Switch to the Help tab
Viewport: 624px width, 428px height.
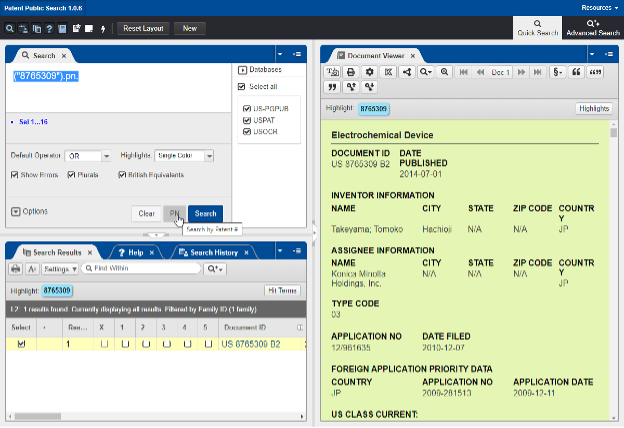coord(136,252)
